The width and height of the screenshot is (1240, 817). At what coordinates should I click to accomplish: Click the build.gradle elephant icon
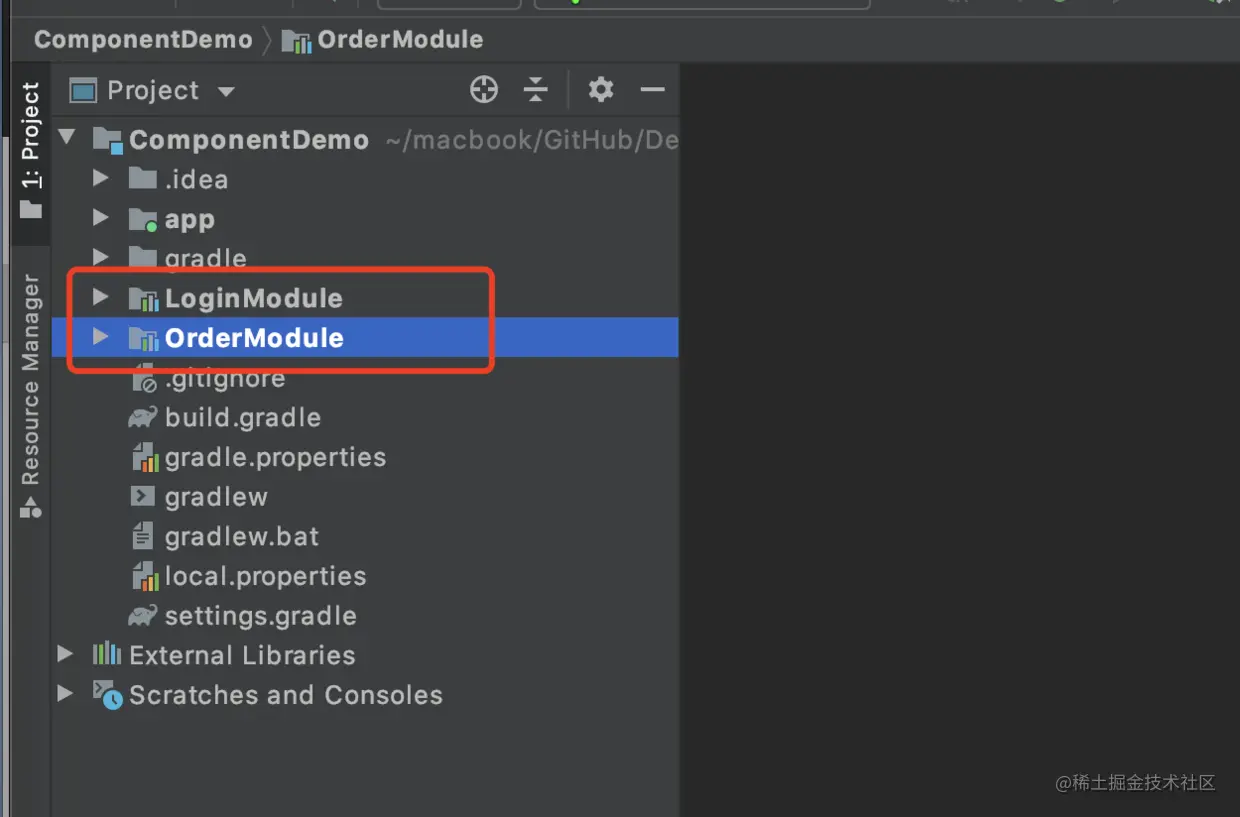click(x=143, y=417)
